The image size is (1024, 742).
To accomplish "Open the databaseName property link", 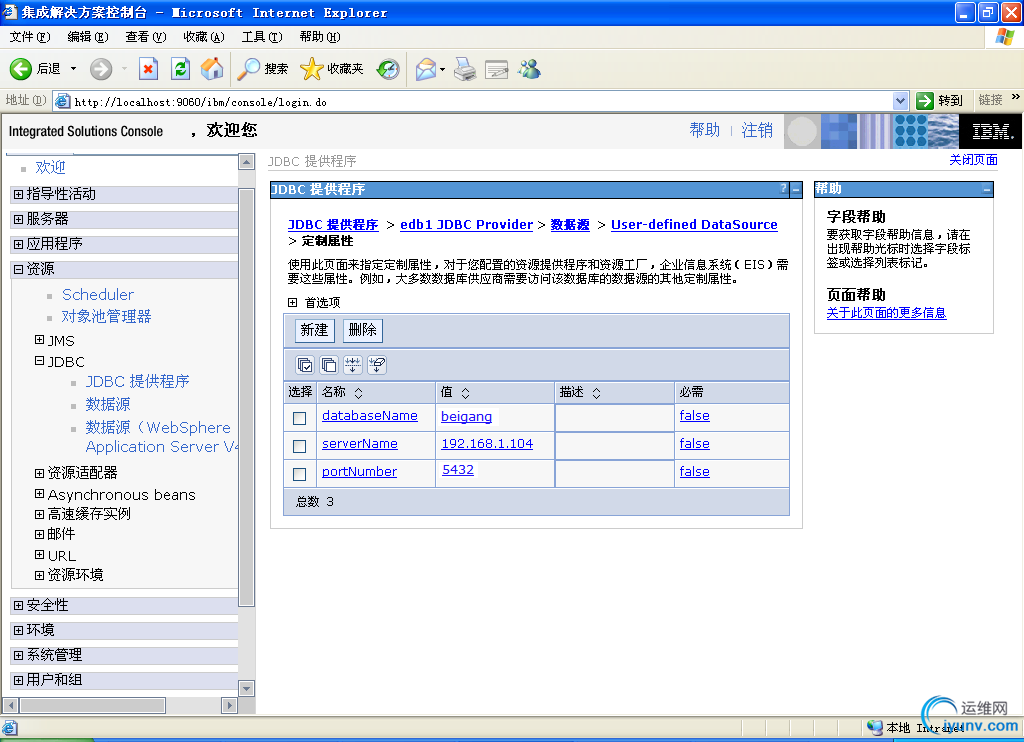I will click(x=370, y=415).
